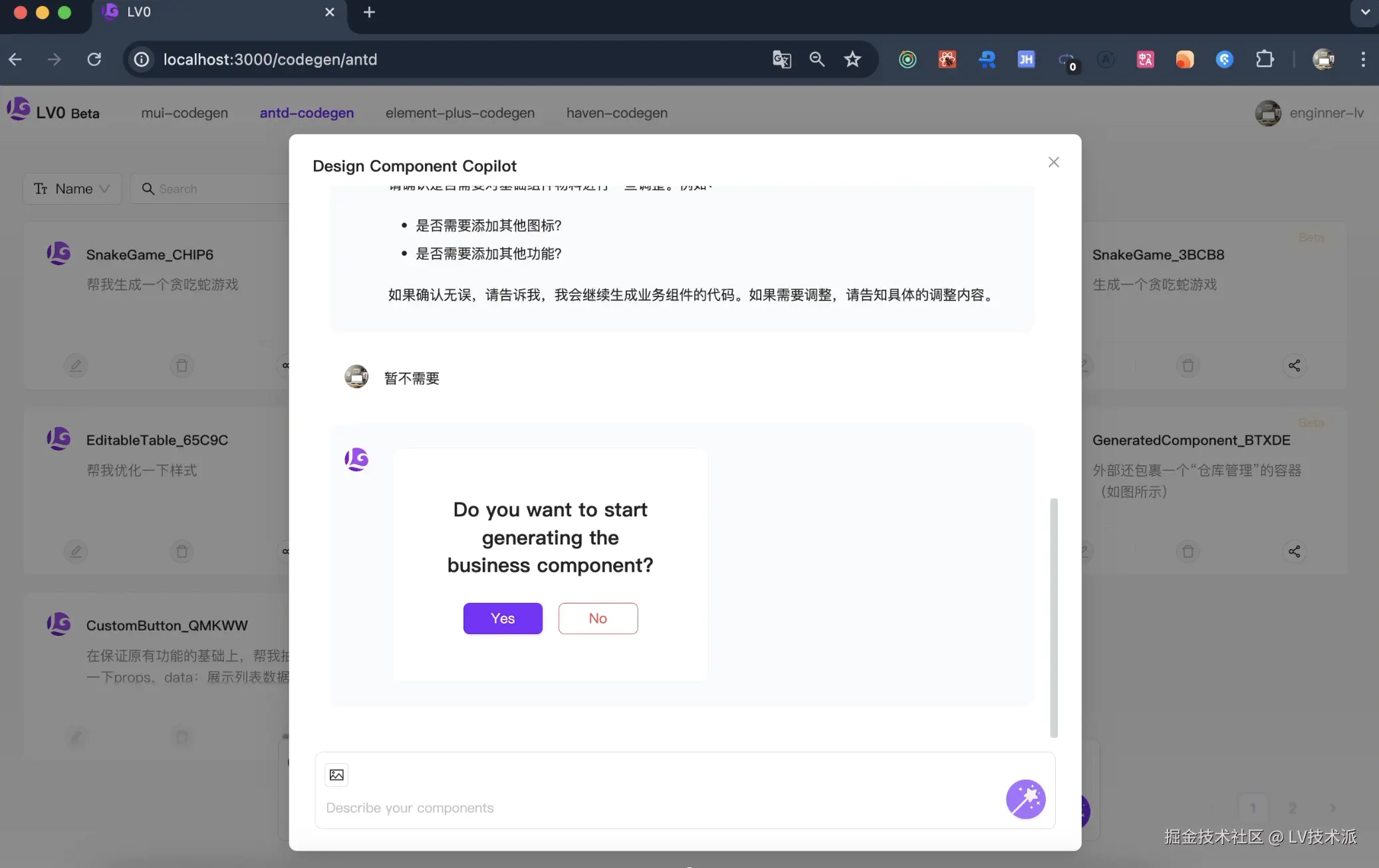The image size is (1379, 868).
Task: Click share icon on SnakeGame_3BCB8 card
Action: coord(1294,366)
